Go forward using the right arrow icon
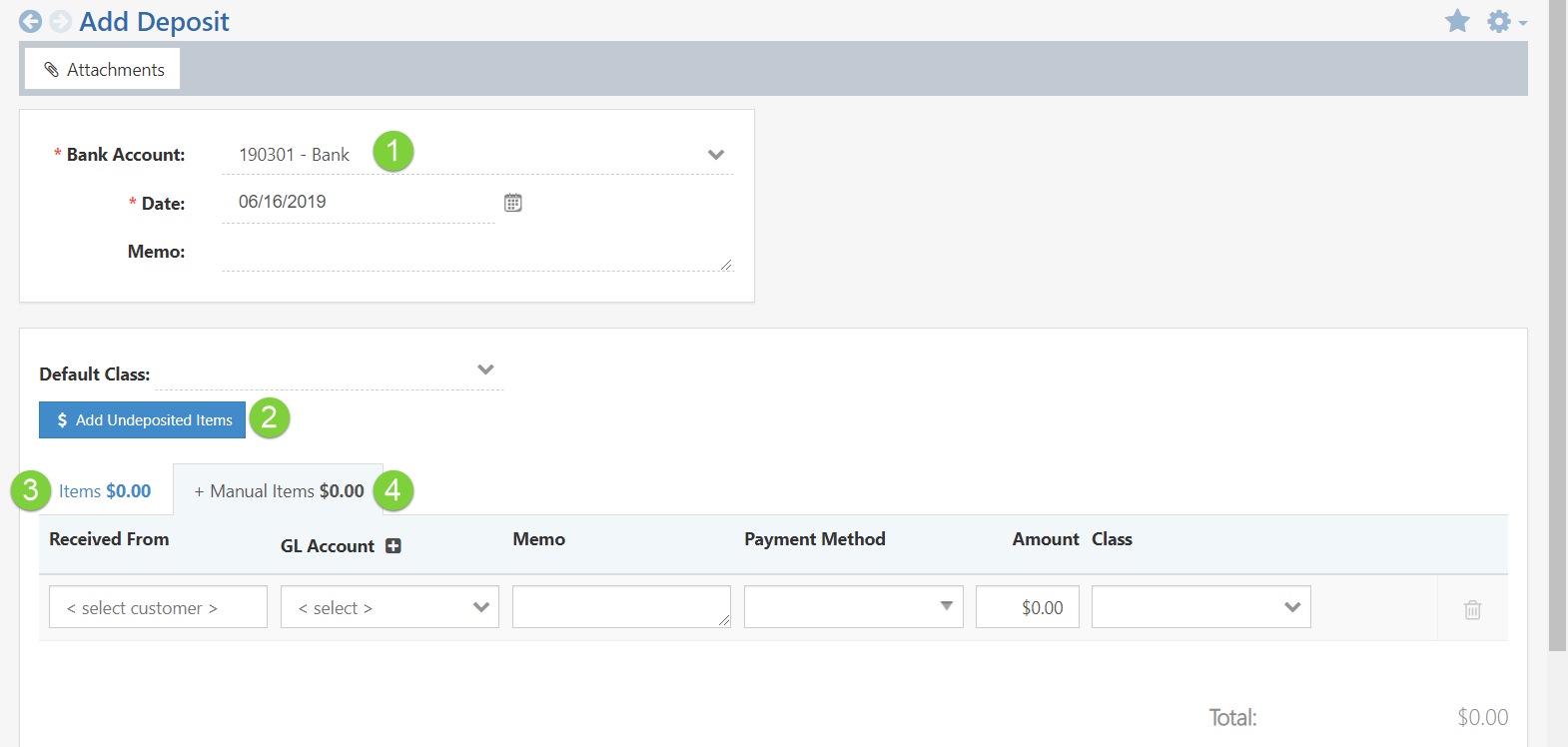 click(61, 22)
